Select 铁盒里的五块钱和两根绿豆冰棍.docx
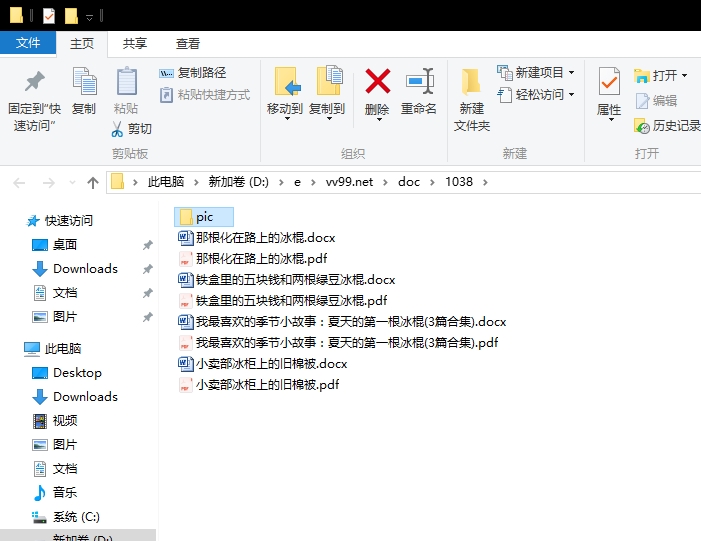 click(x=287, y=279)
